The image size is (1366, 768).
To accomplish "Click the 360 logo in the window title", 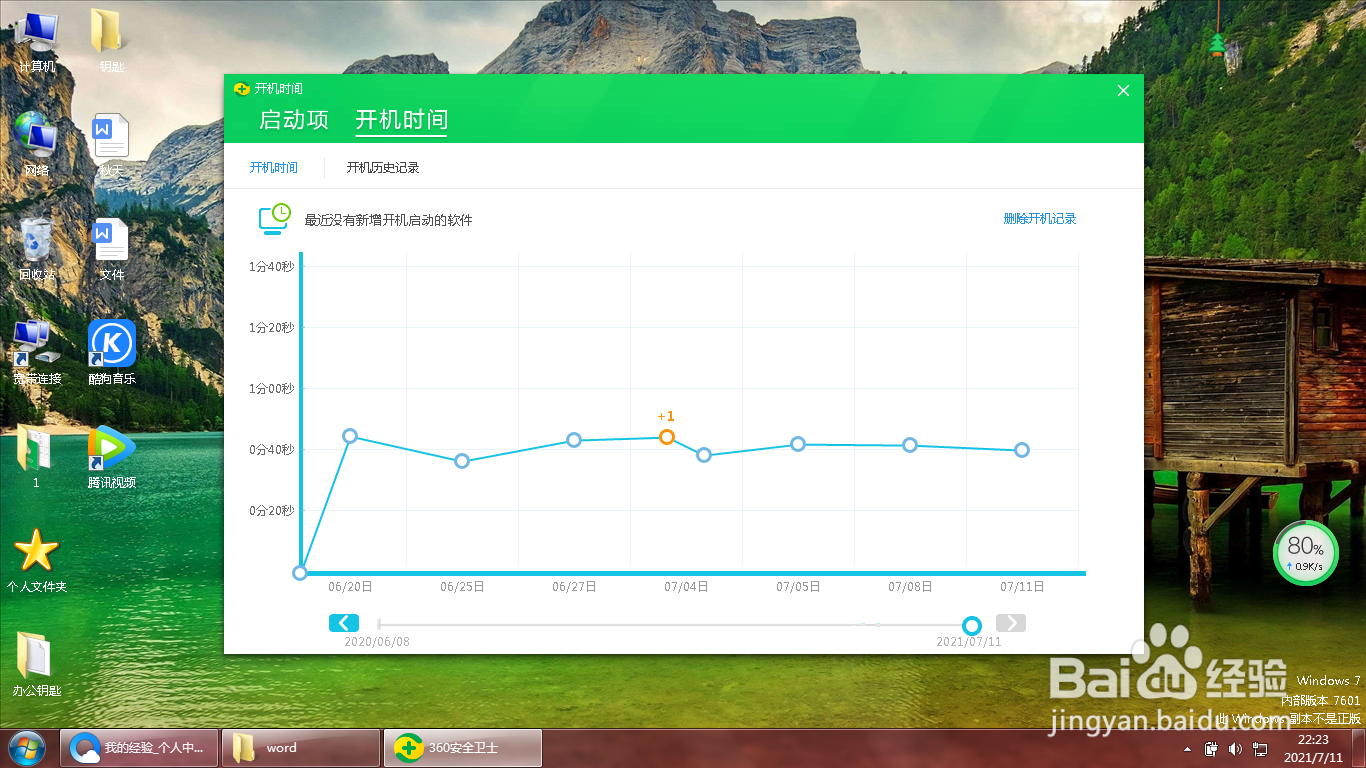I will 241,89.
